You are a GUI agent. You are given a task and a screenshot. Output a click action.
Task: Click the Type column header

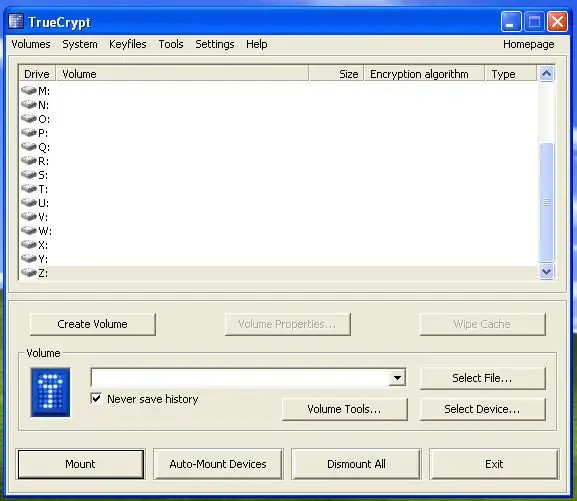pyautogui.click(x=511, y=74)
